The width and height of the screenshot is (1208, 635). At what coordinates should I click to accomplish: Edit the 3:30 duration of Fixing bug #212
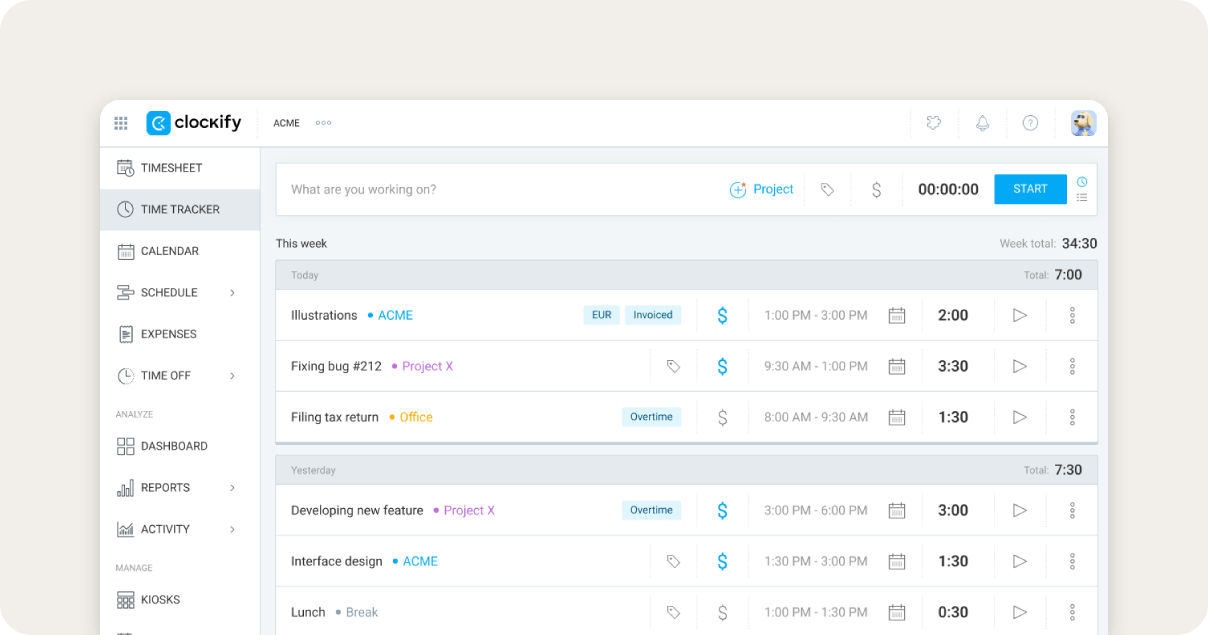click(953, 366)
